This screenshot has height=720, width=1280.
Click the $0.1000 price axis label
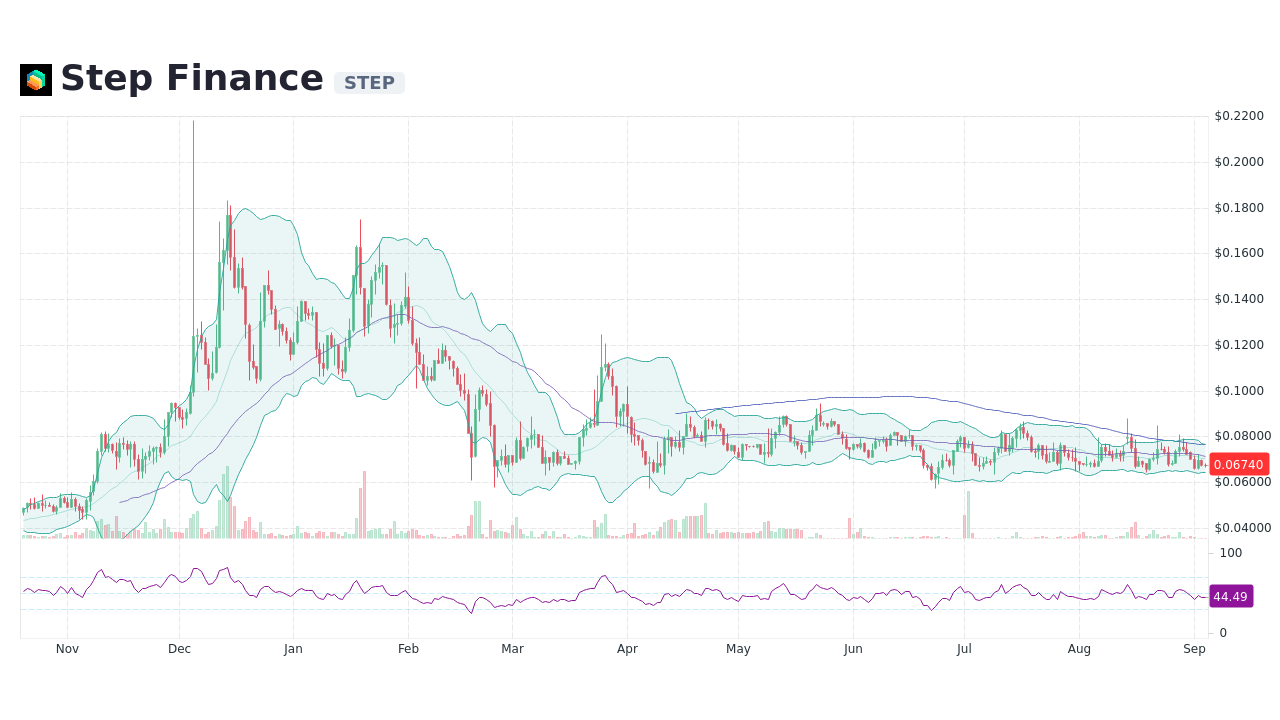click(1239, 391)
